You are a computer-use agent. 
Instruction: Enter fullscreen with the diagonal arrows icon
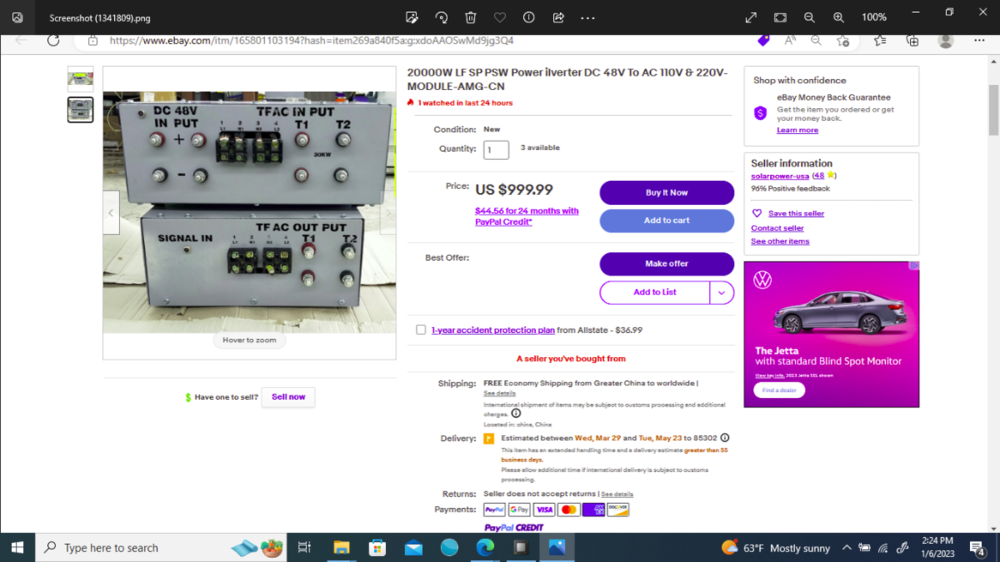point(751,18)
